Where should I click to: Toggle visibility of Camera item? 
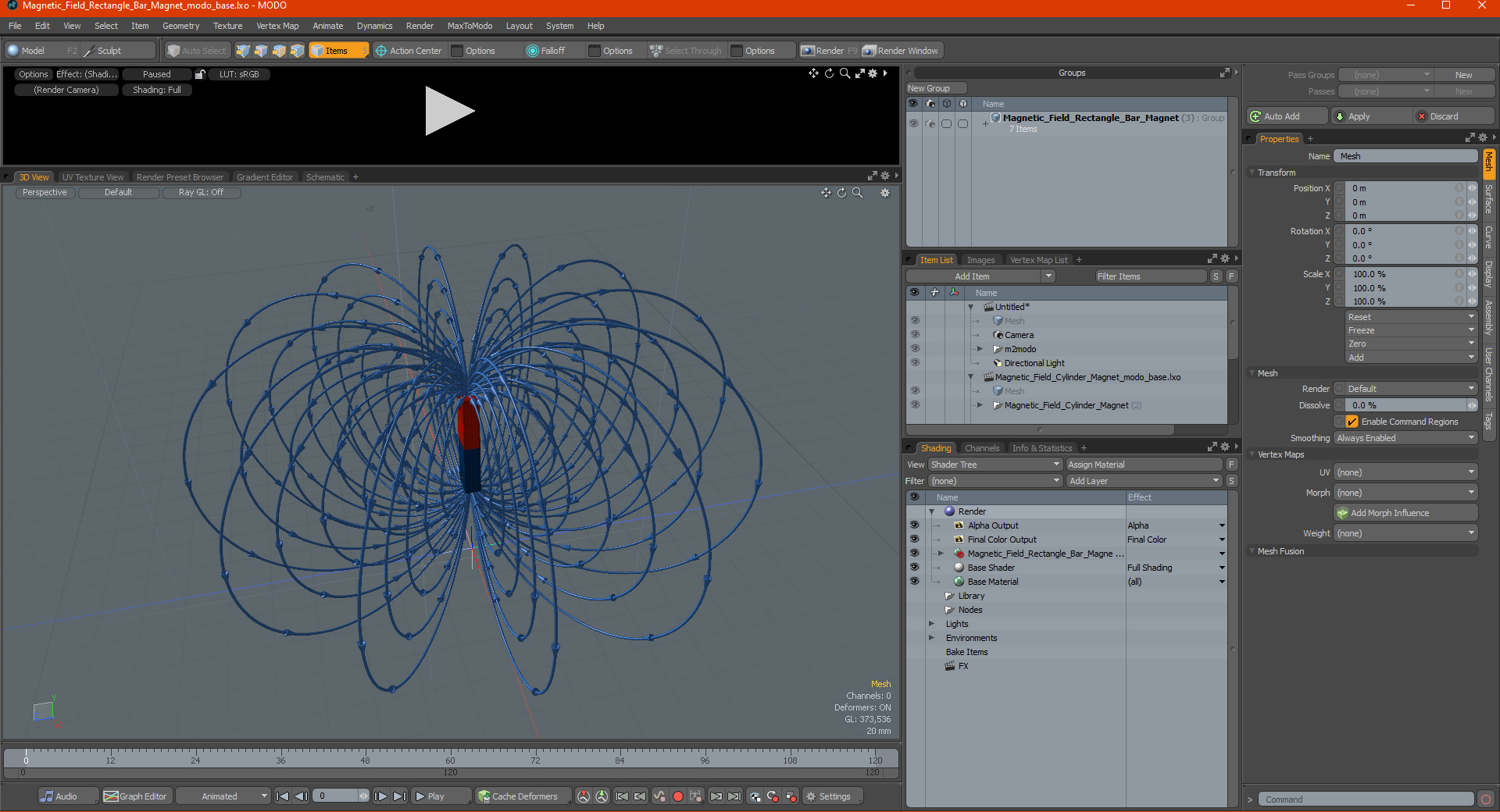[915, 335]
